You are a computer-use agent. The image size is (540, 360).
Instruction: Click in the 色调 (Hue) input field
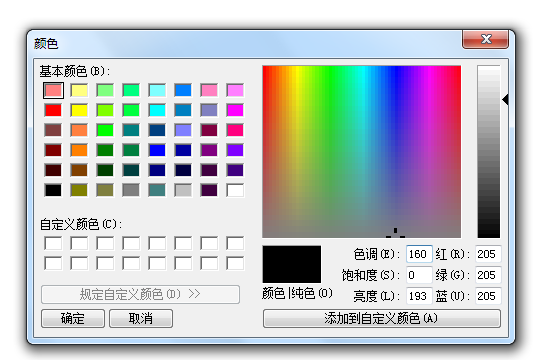pyautogui.click(x=419, y=254)
